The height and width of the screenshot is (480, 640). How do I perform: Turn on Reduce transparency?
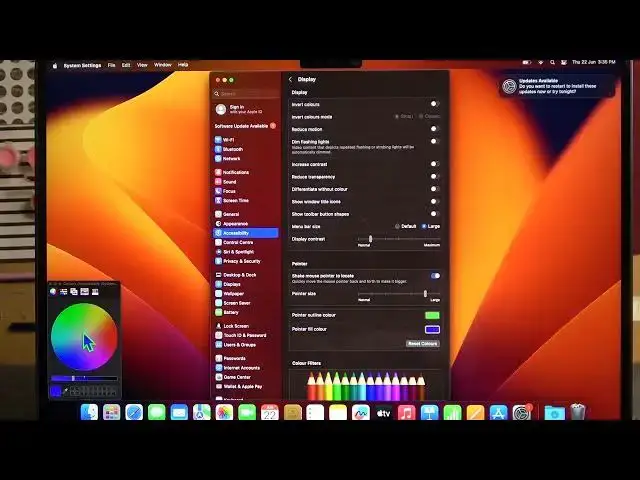pyautogui.click(x=434, y=177)
